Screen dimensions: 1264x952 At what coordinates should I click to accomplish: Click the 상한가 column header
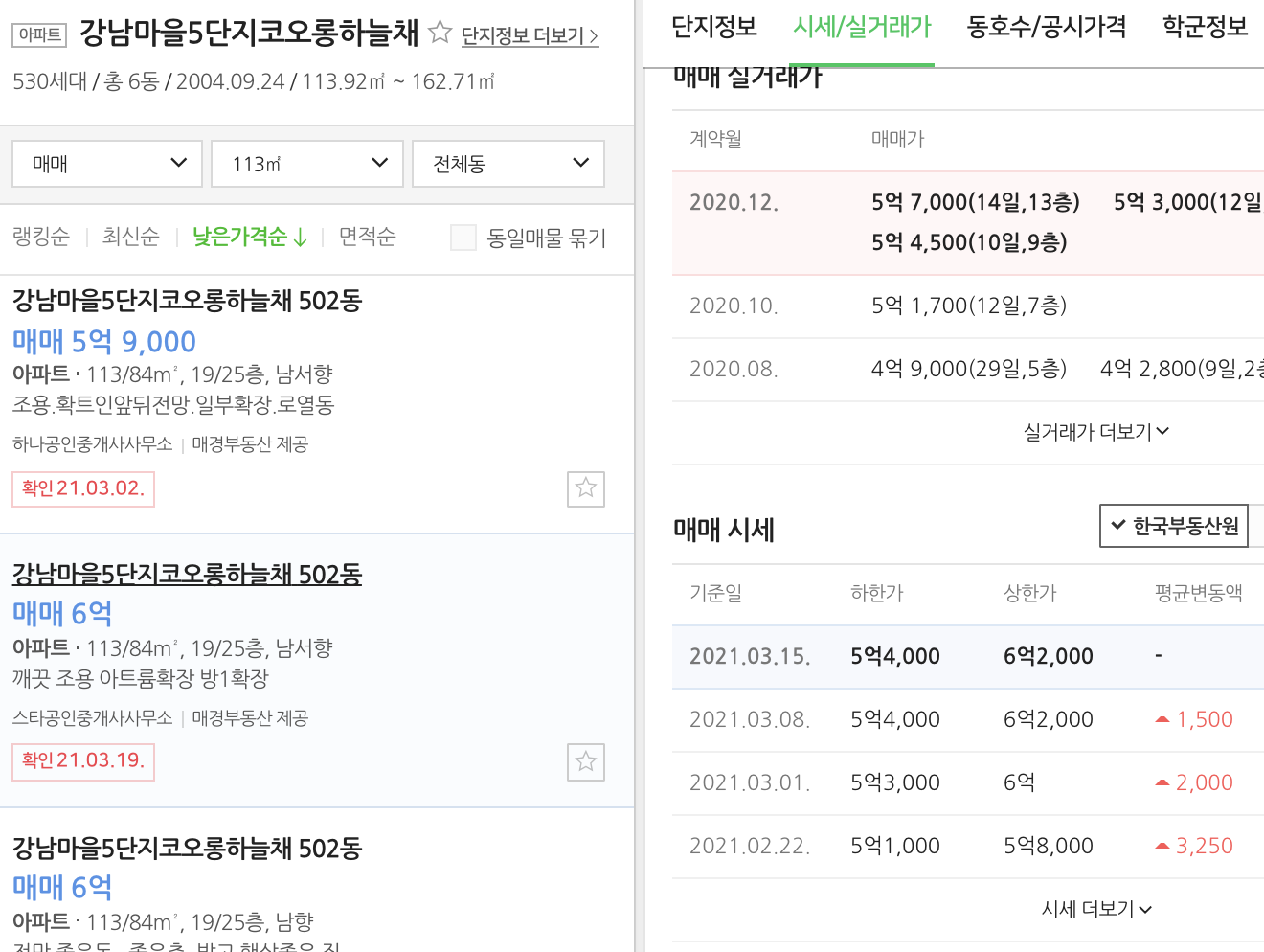pos(1030,593)
